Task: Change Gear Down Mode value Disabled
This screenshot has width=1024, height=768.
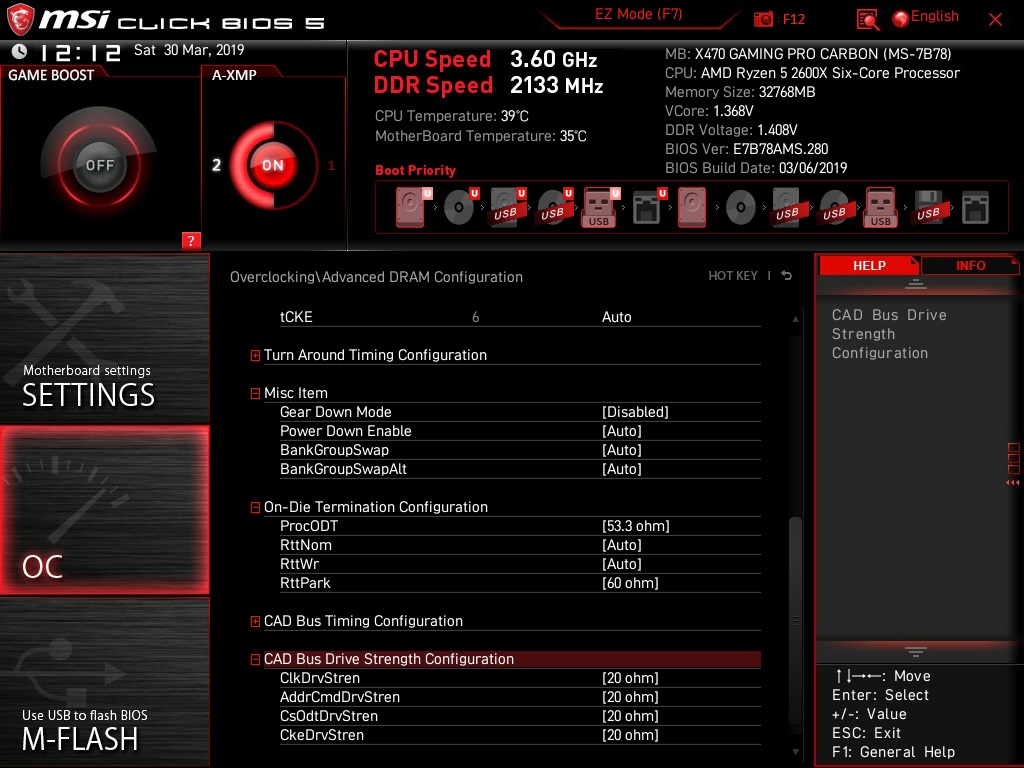Action: tap(635, 412)
